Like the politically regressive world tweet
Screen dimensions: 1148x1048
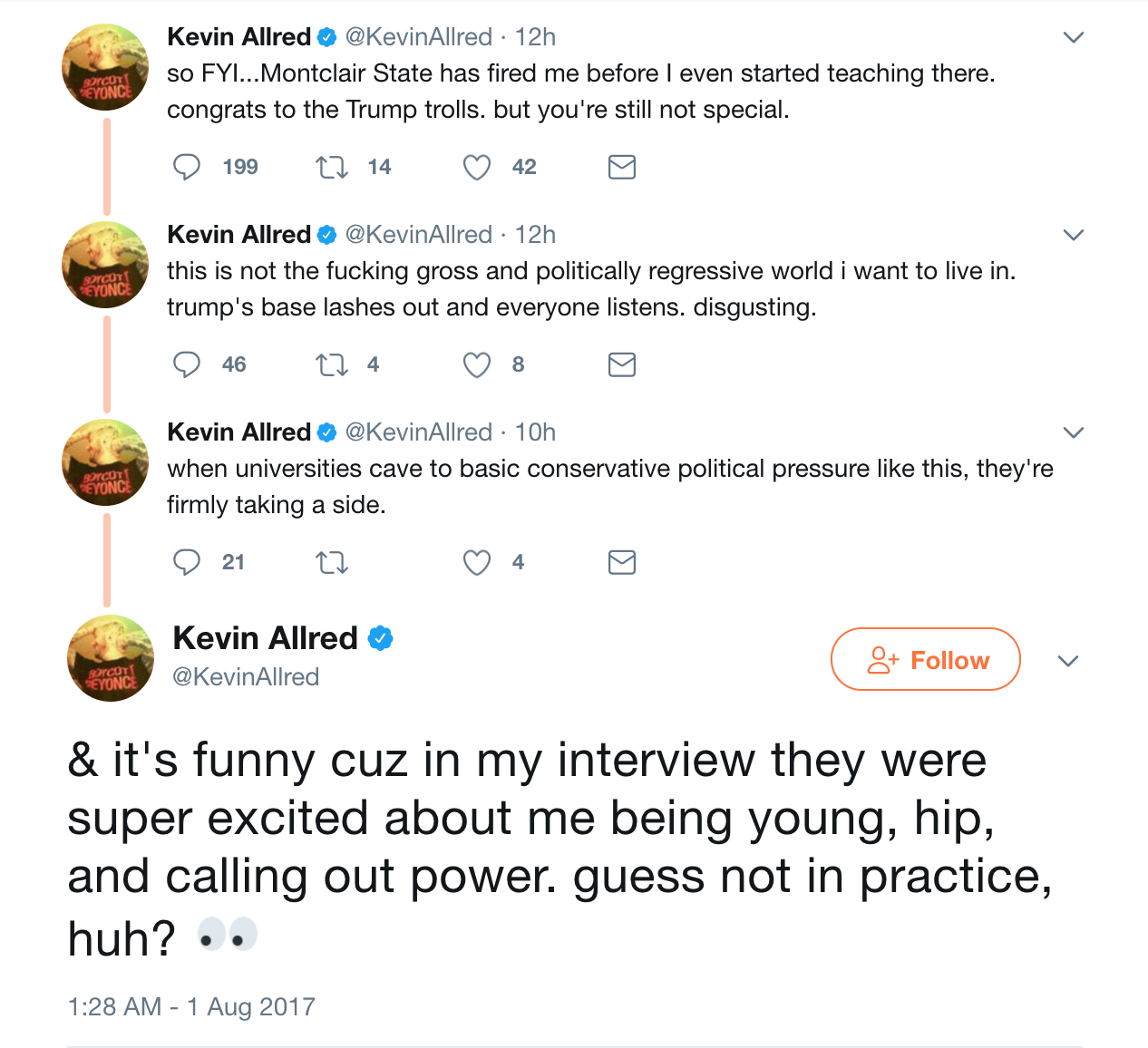pyautogui.click(x=477, y=364)
